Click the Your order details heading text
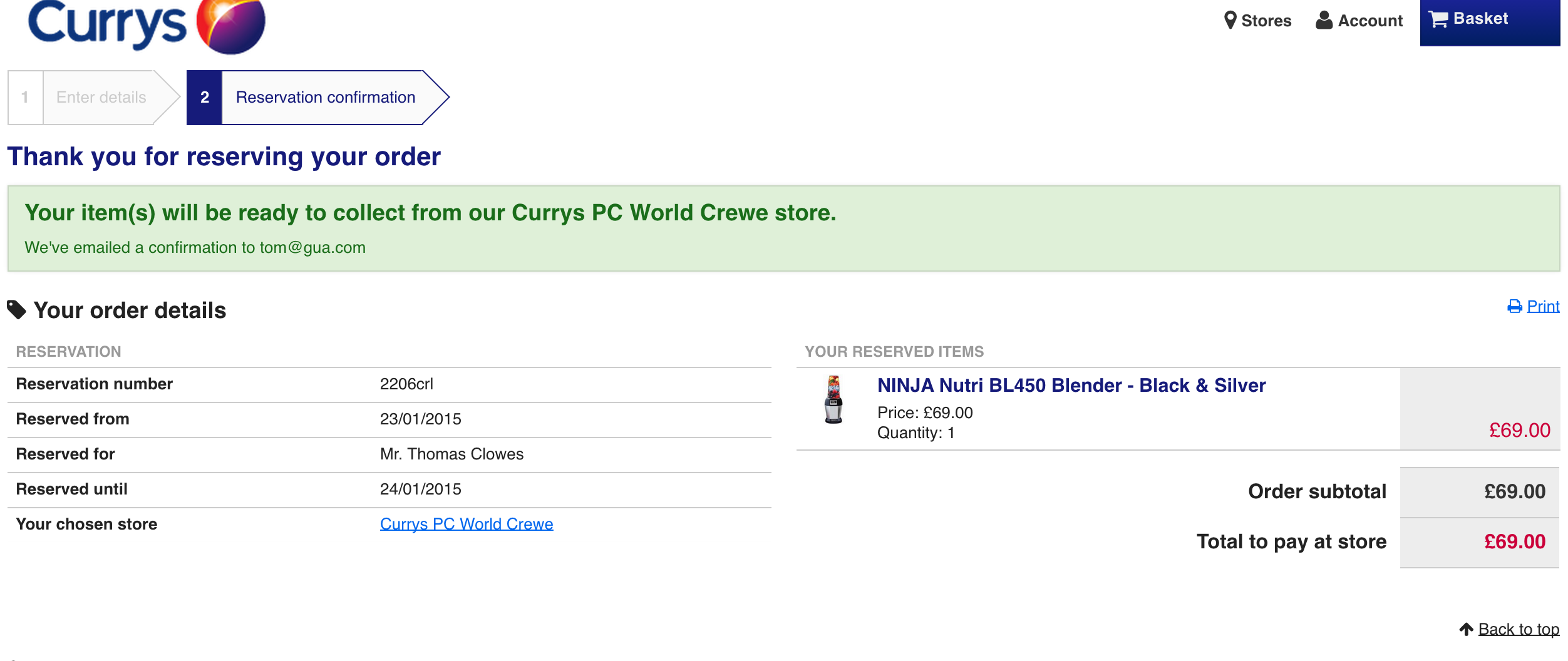This screenshot has height=661, width=1568. (130, 310)
